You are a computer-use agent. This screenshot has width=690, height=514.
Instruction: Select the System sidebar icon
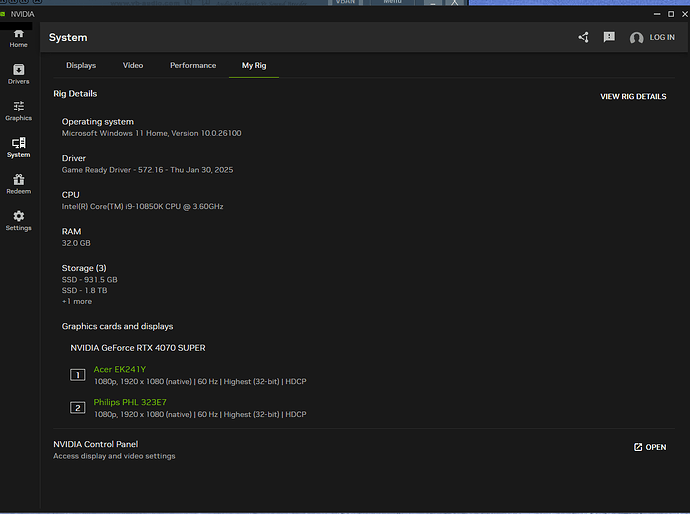tap(18, 148)
